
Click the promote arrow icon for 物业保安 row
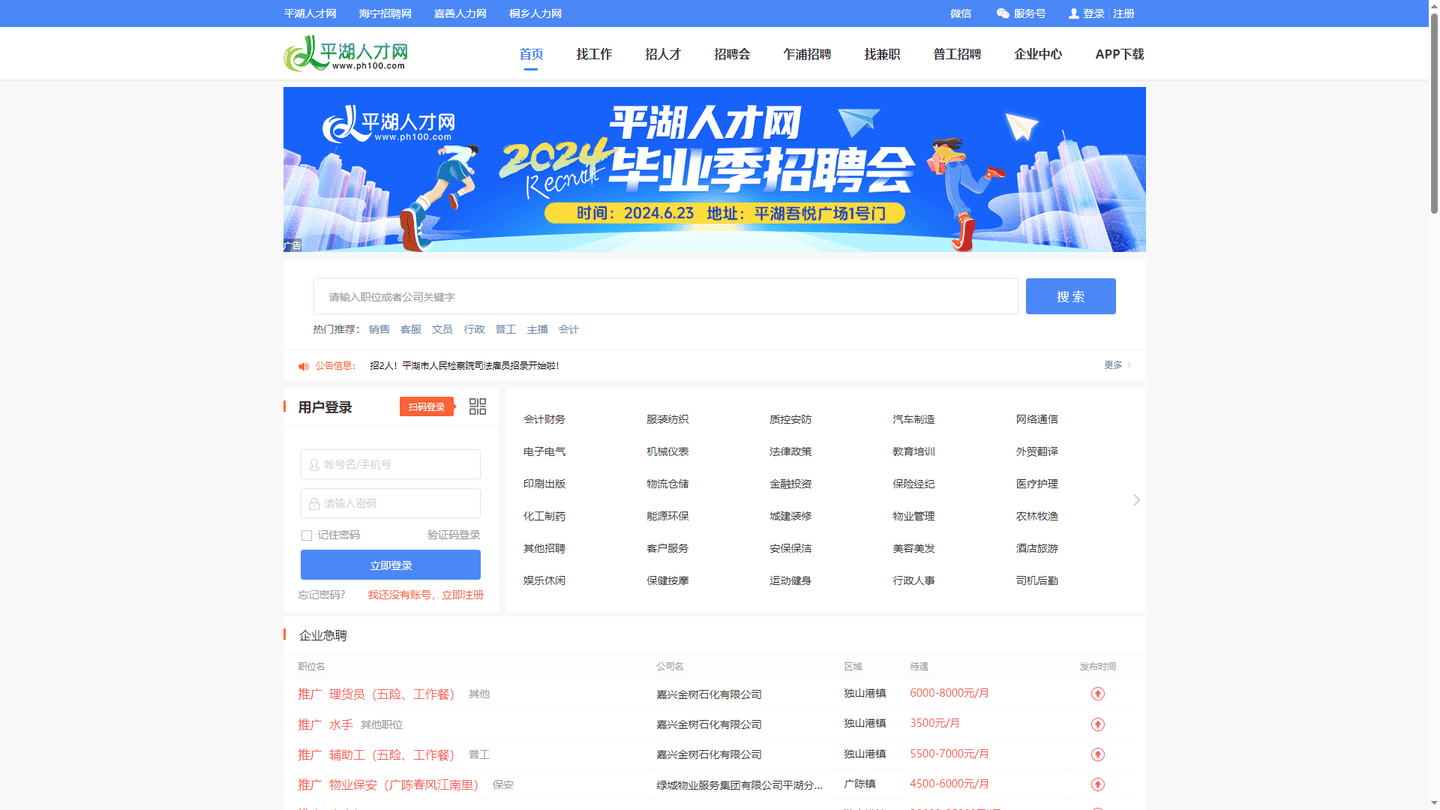point(1097,785)
